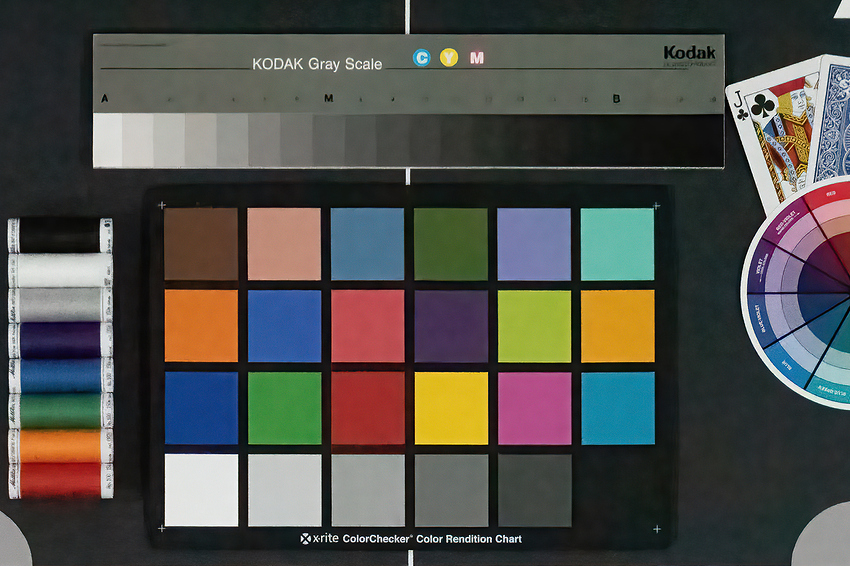Choose the dark purple ColorChecker patch
Screen dimensions: 850x566
click(x=451, y=326)
